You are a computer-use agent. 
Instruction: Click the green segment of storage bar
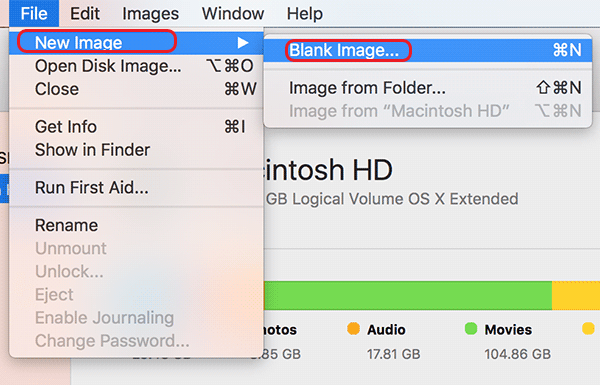(x=408, y=295)
